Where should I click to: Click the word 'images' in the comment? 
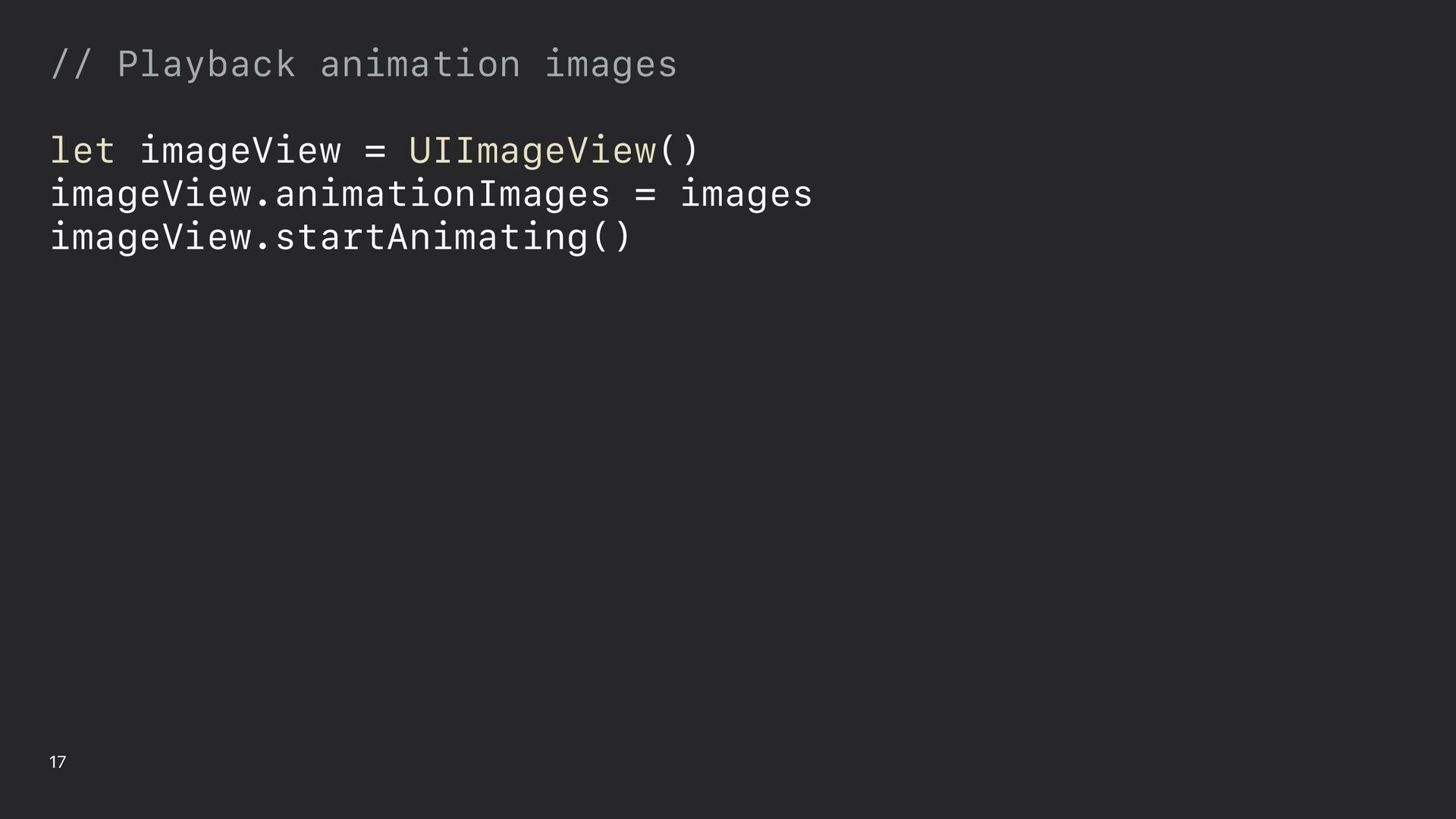click(x=611, y=64)
